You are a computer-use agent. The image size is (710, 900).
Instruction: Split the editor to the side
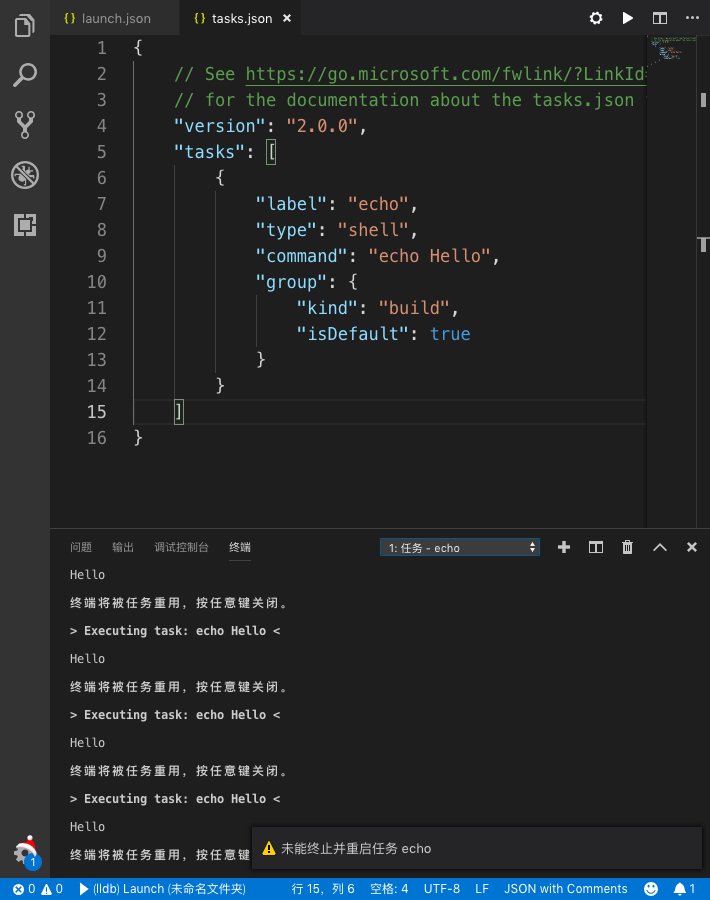point(659,18)
